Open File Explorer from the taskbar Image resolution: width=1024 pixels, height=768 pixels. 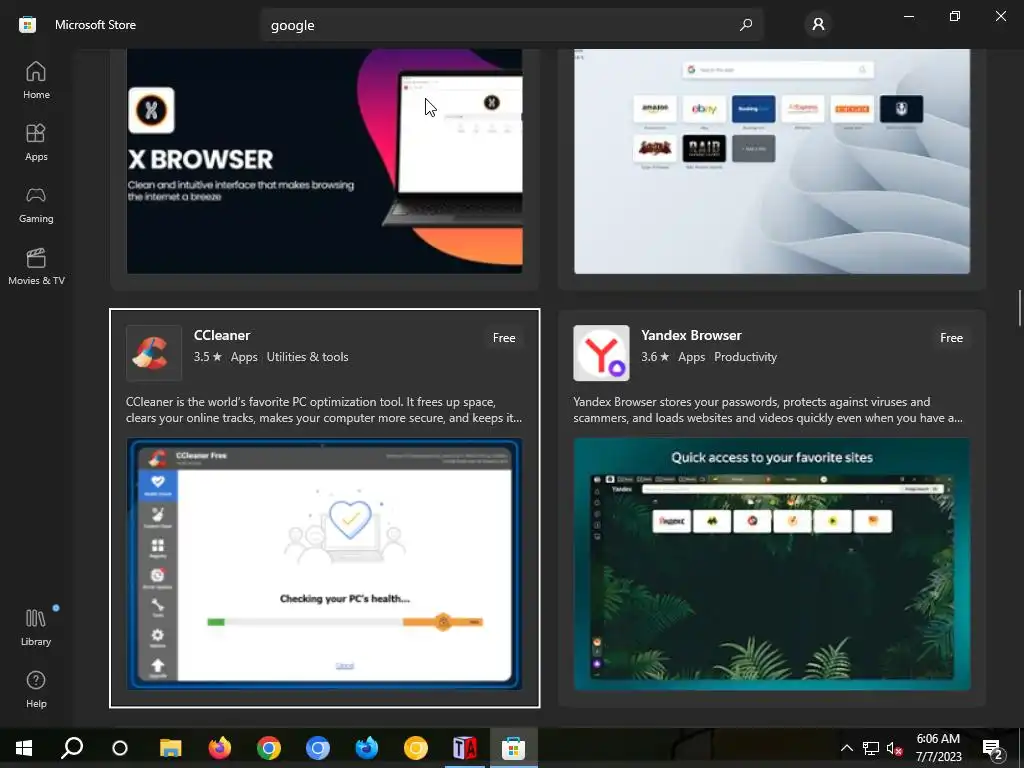(170, 748)
